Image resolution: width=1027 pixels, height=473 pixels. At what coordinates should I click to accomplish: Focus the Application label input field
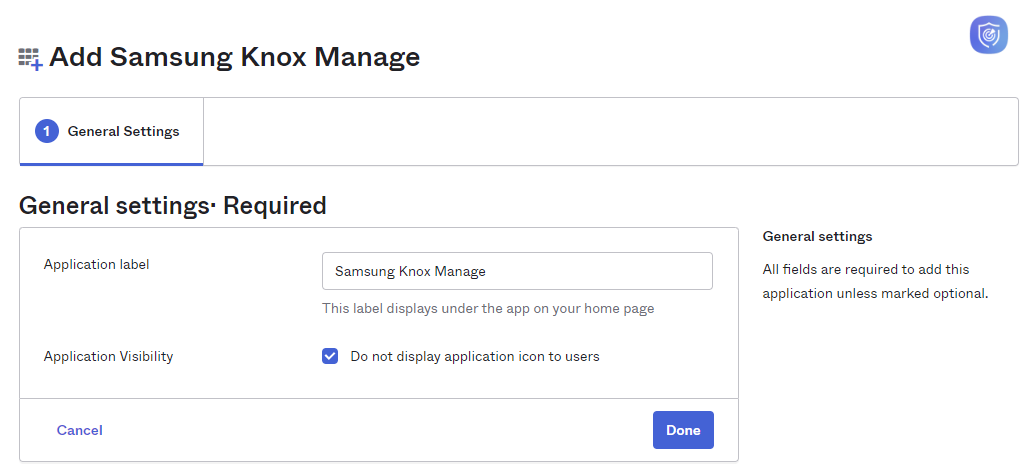[x=517, y=271]
